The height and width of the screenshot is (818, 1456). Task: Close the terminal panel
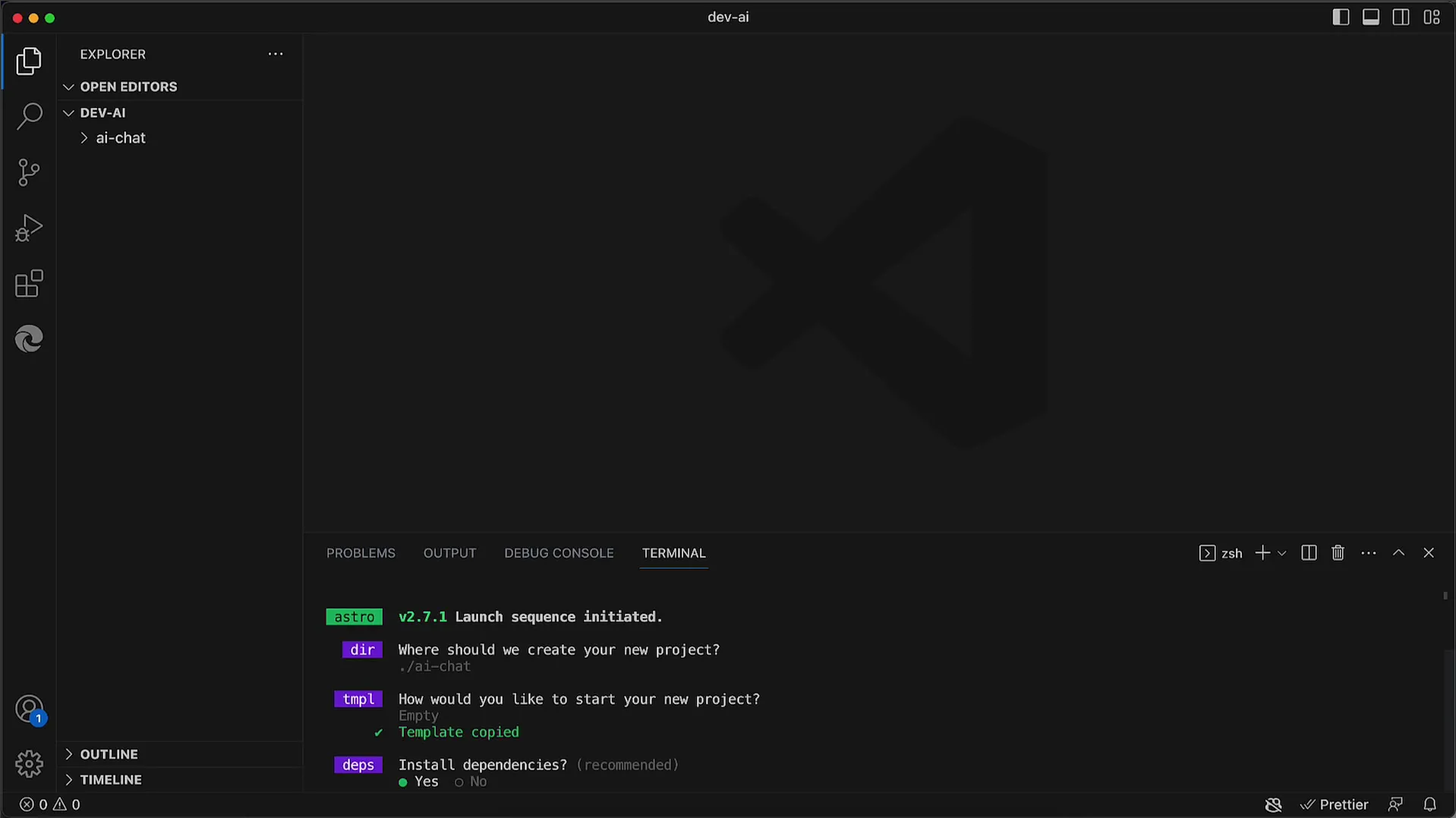pyautogui.click(x=1429, y=553)
